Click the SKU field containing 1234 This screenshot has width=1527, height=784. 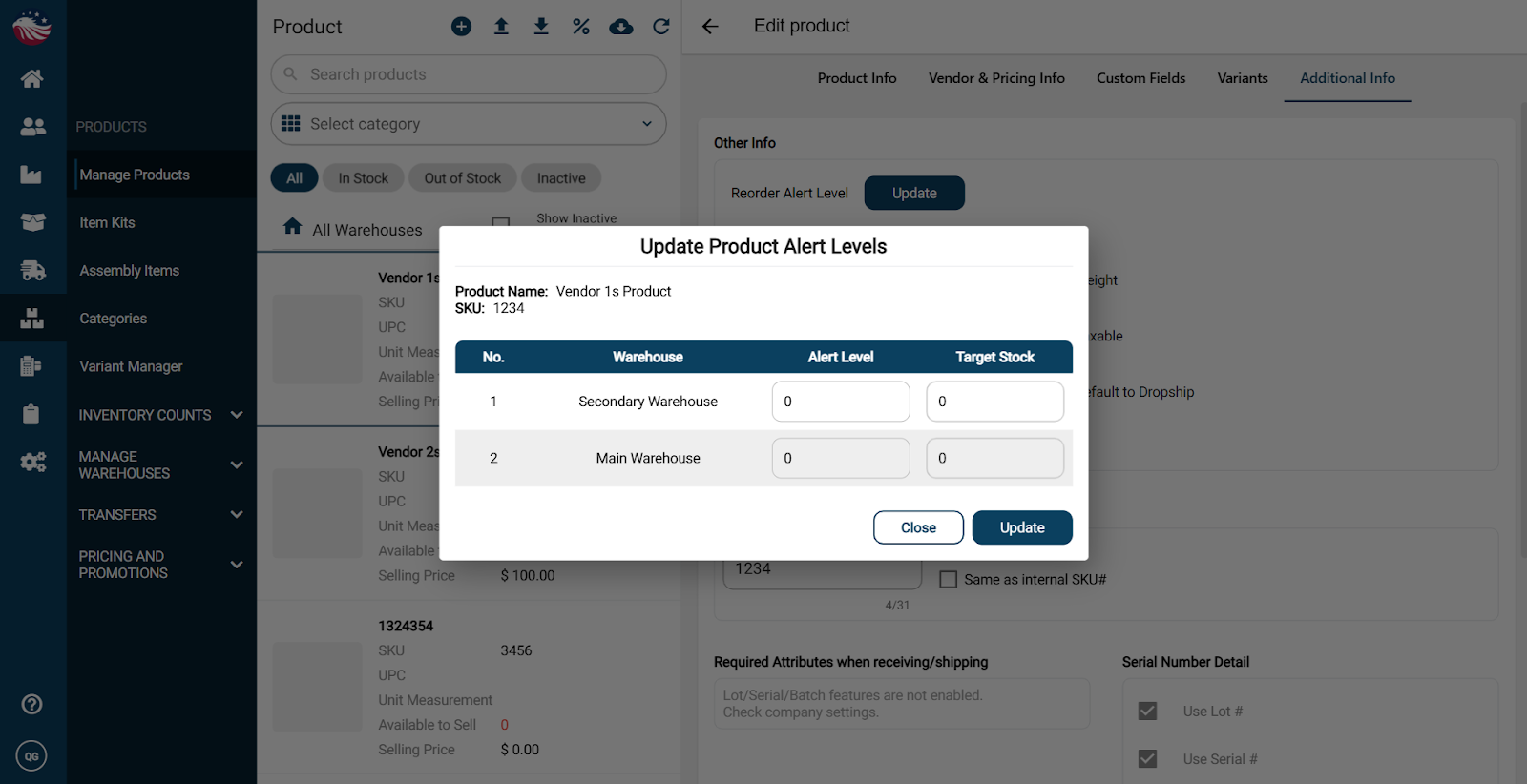pos(823,571)
